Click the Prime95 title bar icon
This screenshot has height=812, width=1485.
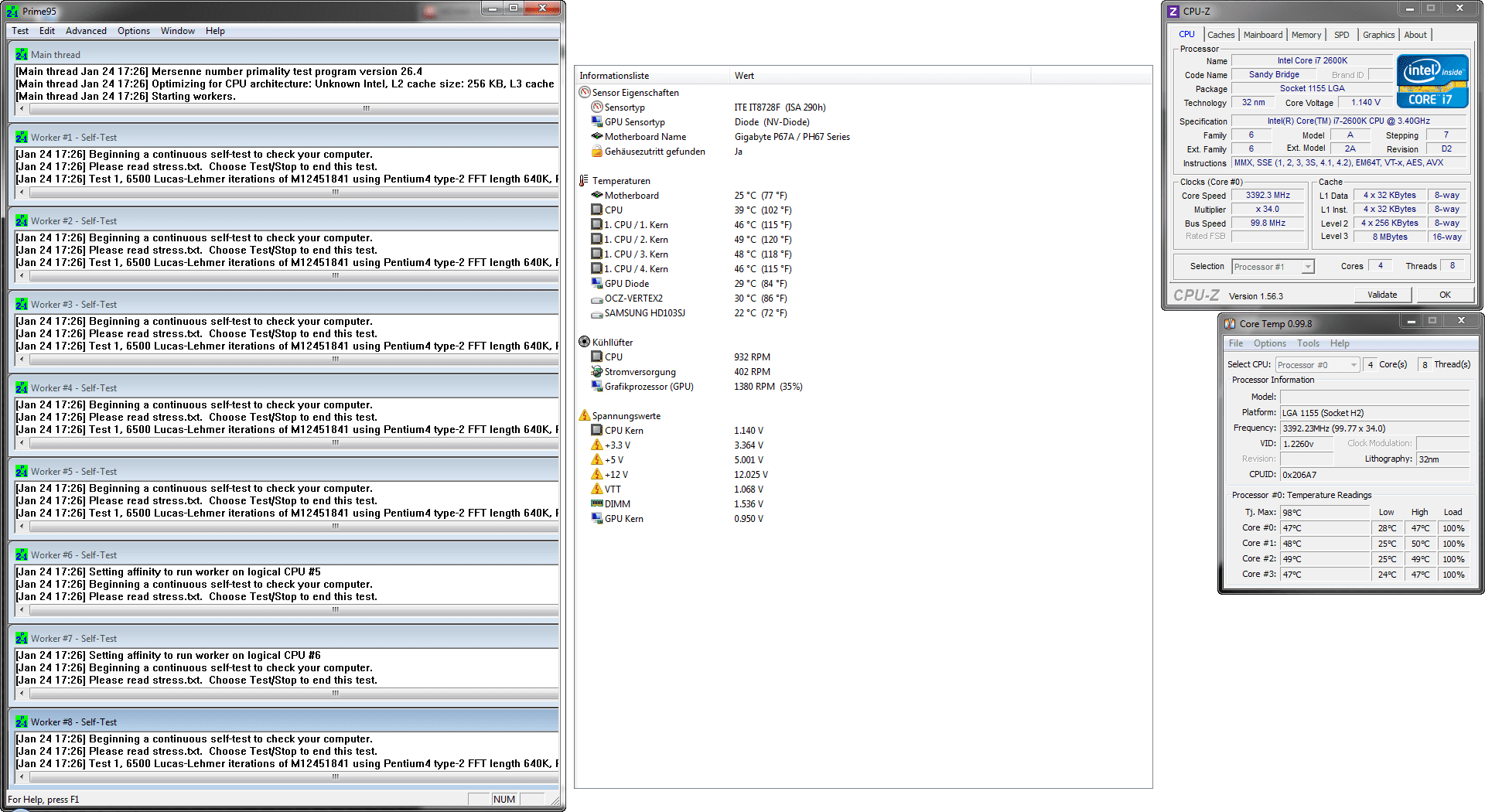pyautogui.click(x=12, y=11)
